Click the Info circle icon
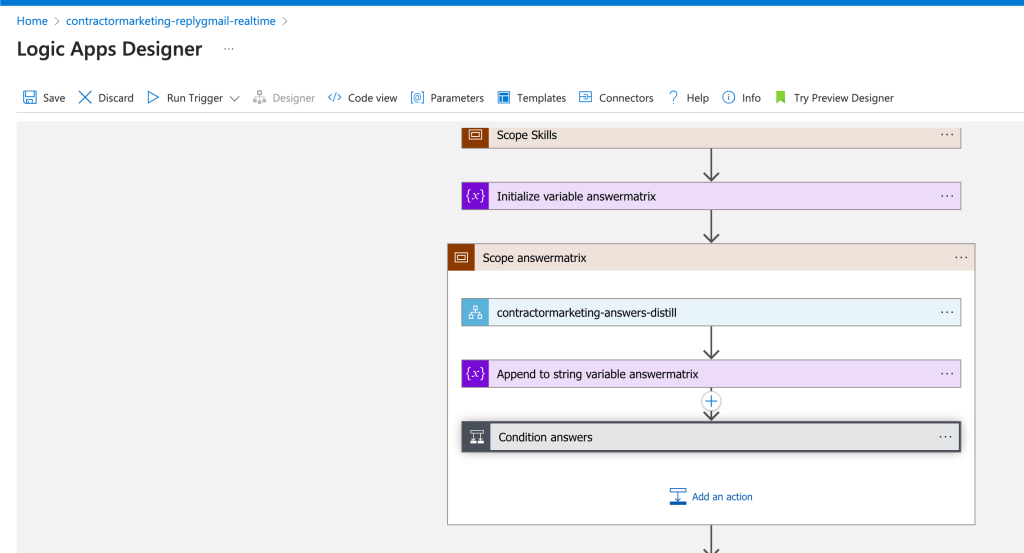 click(x=728, y=97)
